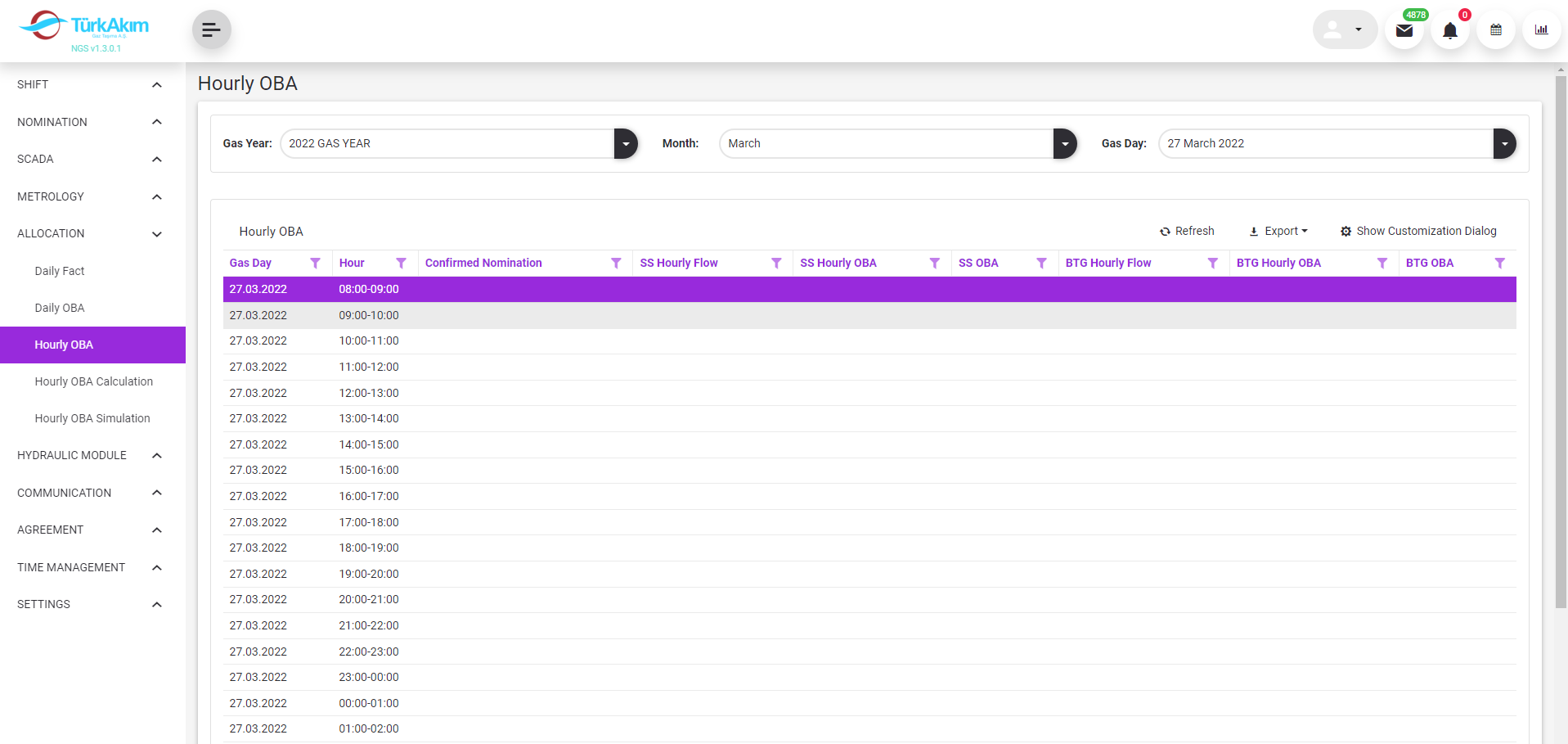Filter the Gas Day column
This screenshot has width=1568, height=744.
click(x=315, y=264)
